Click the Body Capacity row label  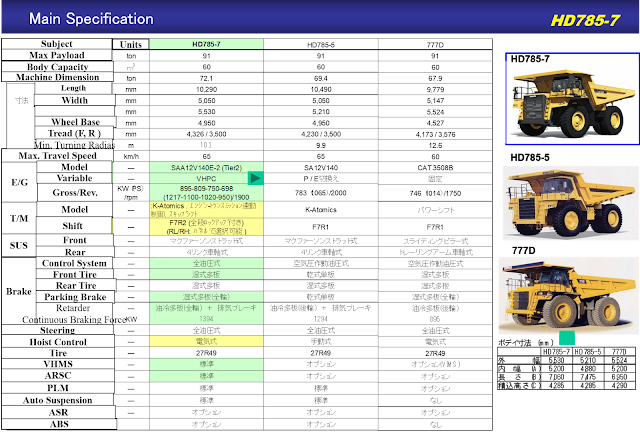click(58, 67)
